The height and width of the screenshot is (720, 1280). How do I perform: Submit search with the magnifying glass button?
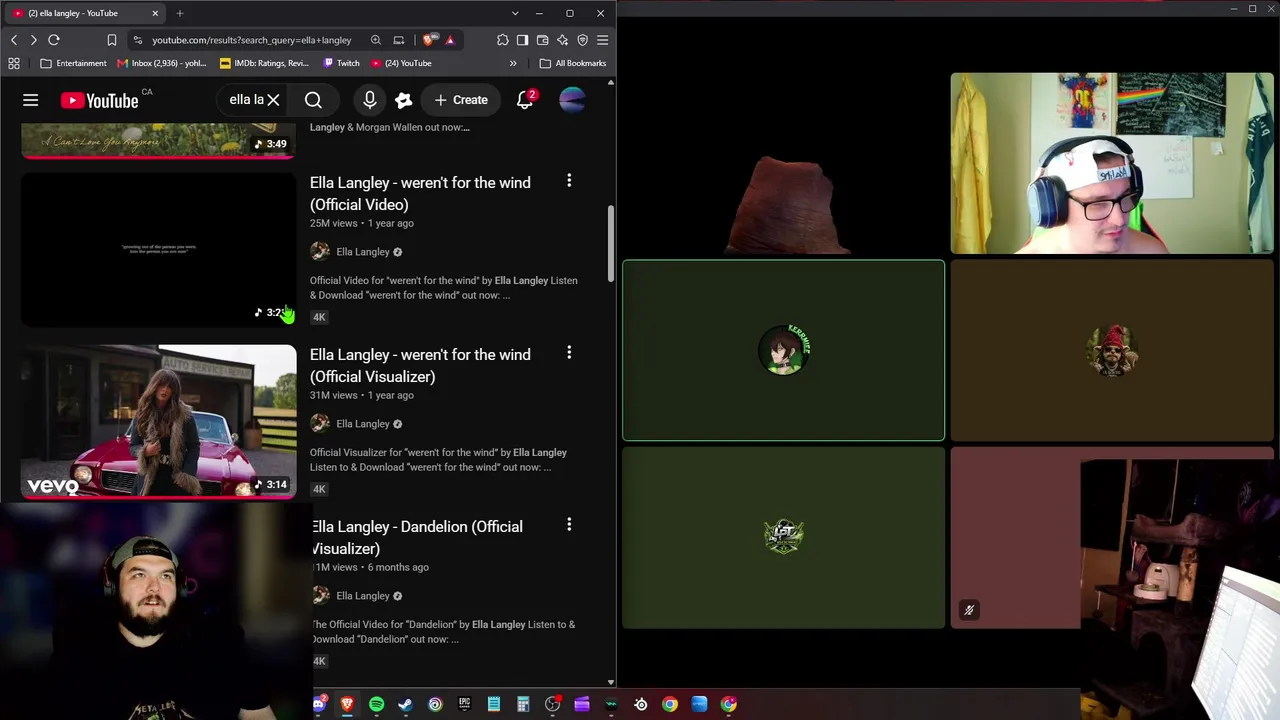pyautogui.click(x=313, y=100)
